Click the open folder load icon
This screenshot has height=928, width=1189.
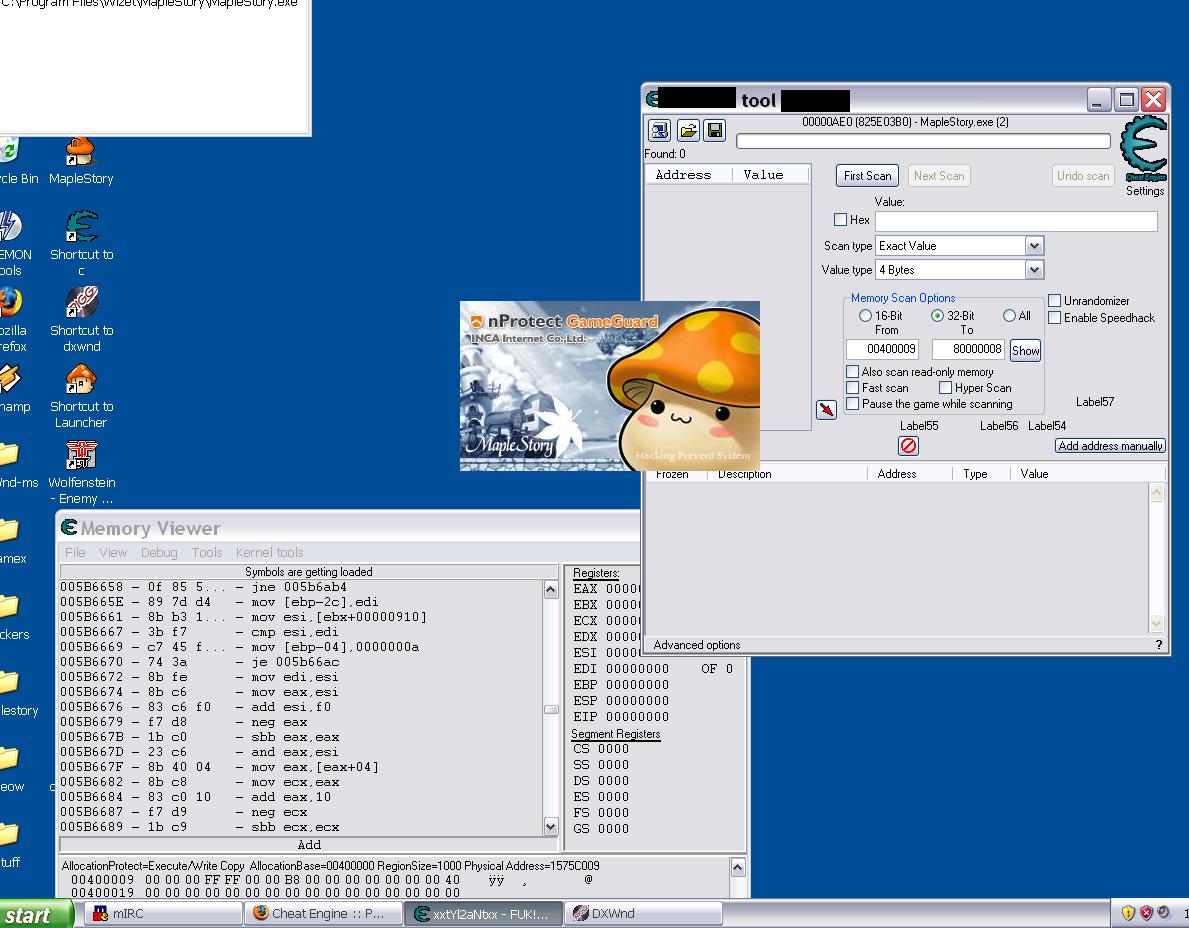pyautogui.click(x=688, y=130)
